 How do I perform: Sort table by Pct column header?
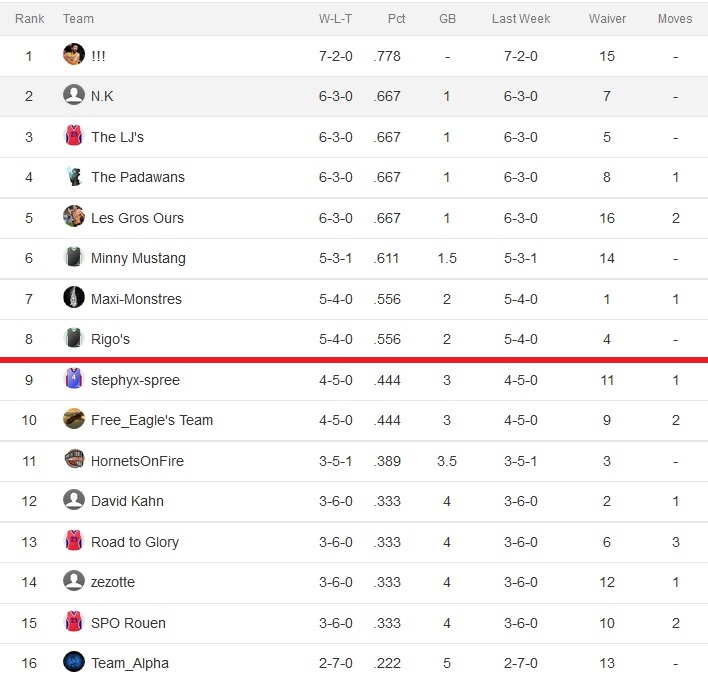click(x=396, y=19)
